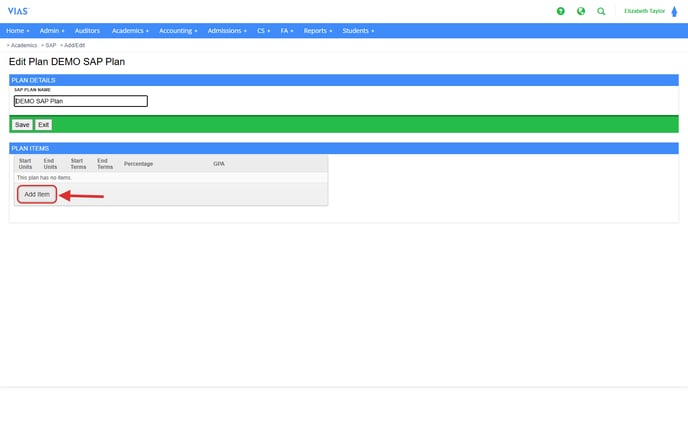Click the blue flame logo icon
This screenshot has height=421, width=688.
point(674,11)
